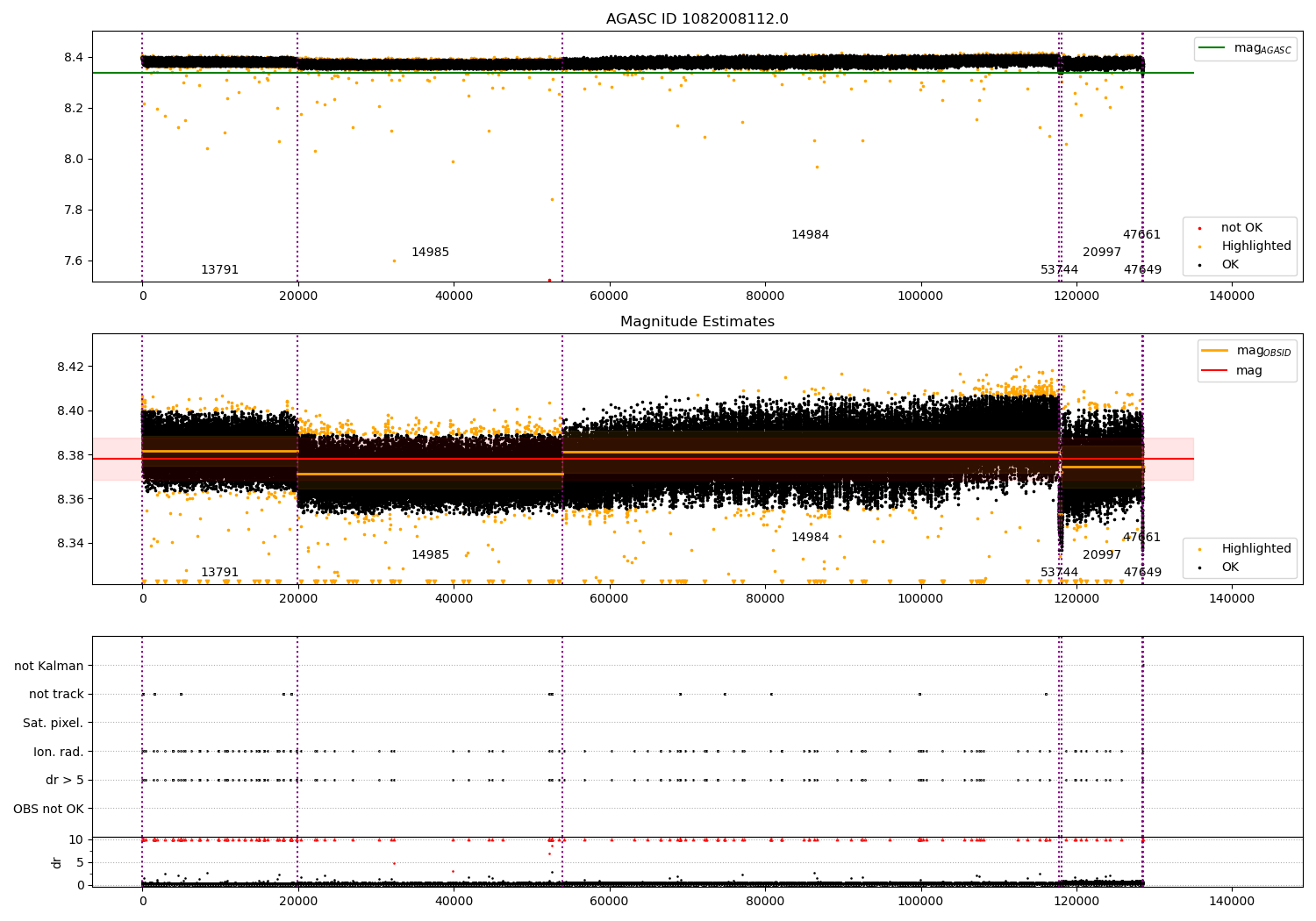Click y-axis tick 8.4 on top plot
This screenshot has width=1316, height=921.
[73, 58]
